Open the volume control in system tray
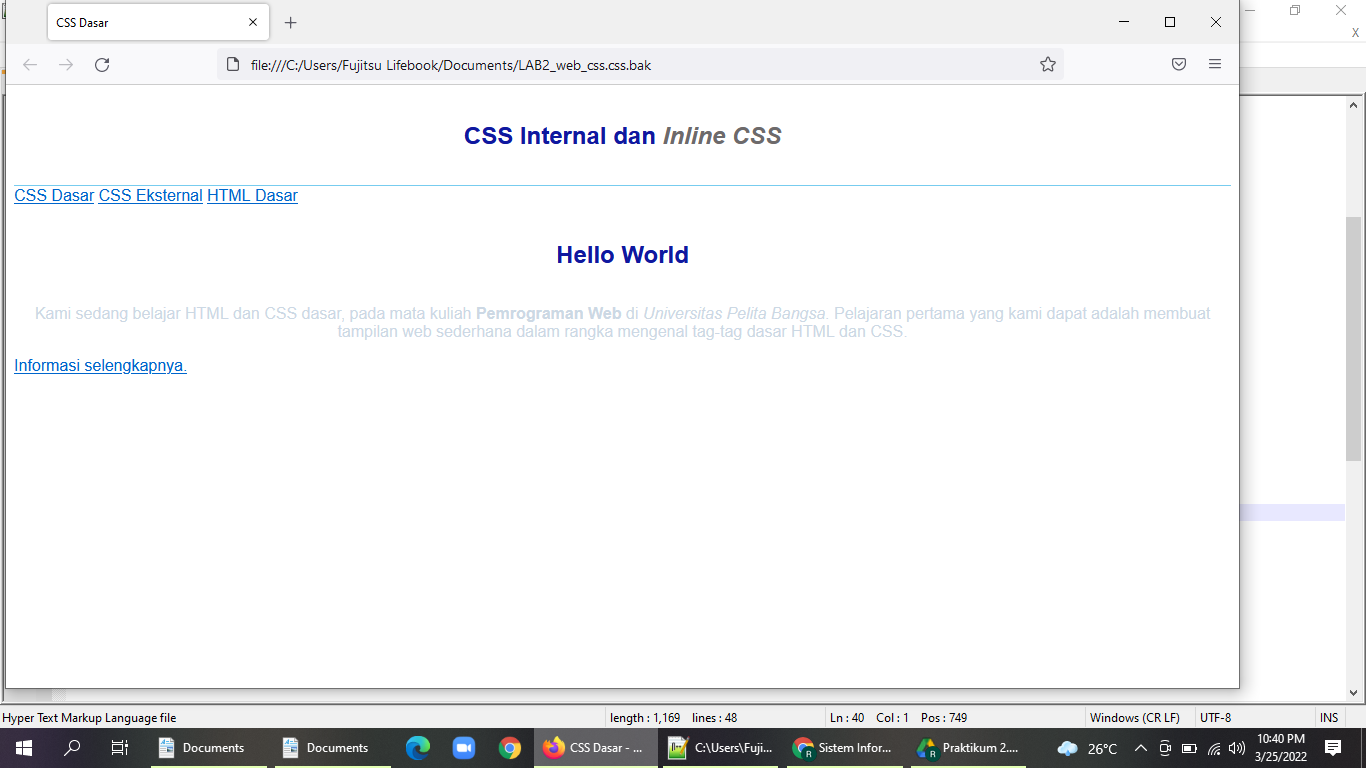This screenshot has width=1366, height=768. (1237, 748)
